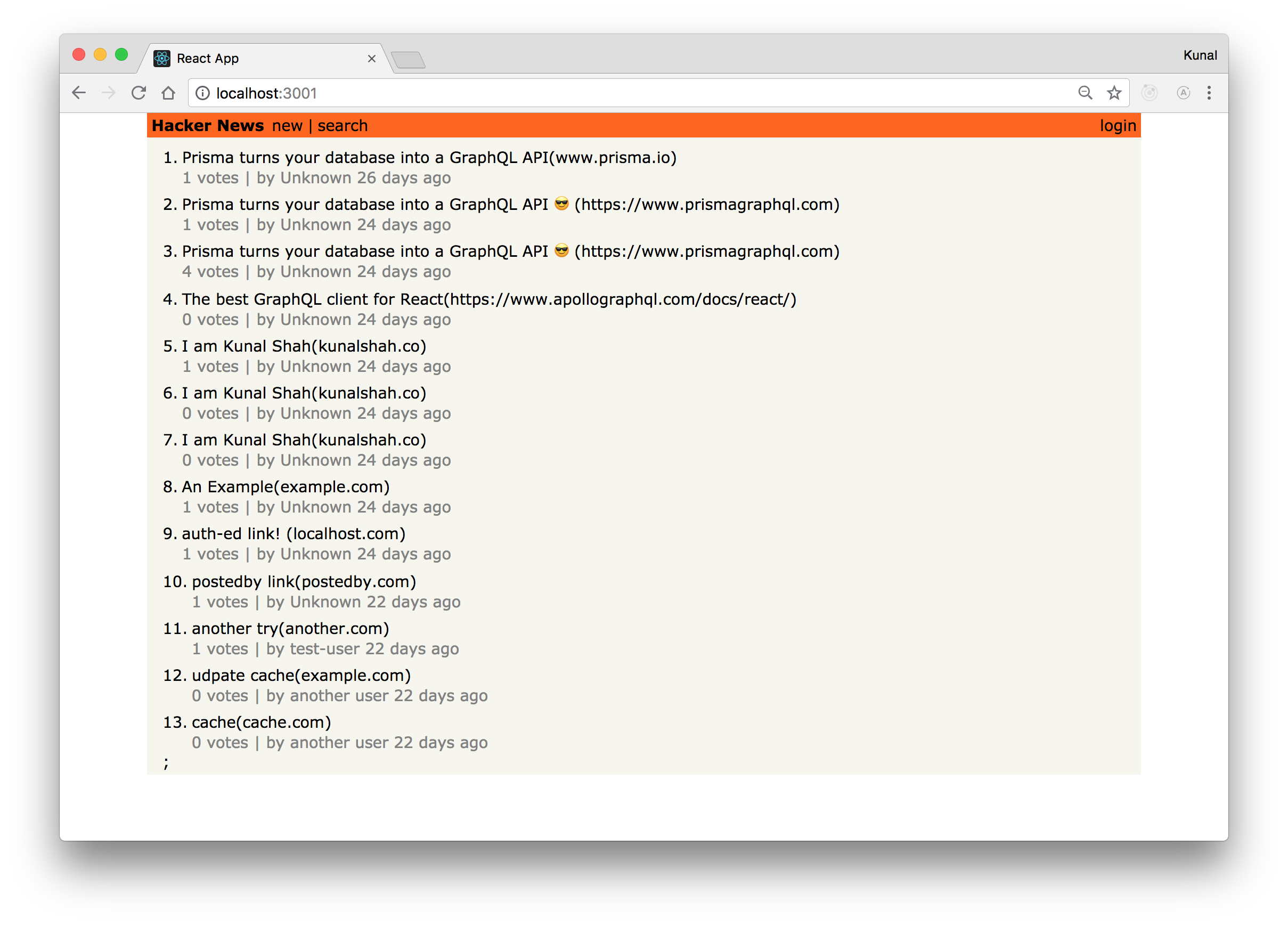1288x926 pixels.
Task: Click 'cache(cache.com)' title
Action: [x=261, y=722]
